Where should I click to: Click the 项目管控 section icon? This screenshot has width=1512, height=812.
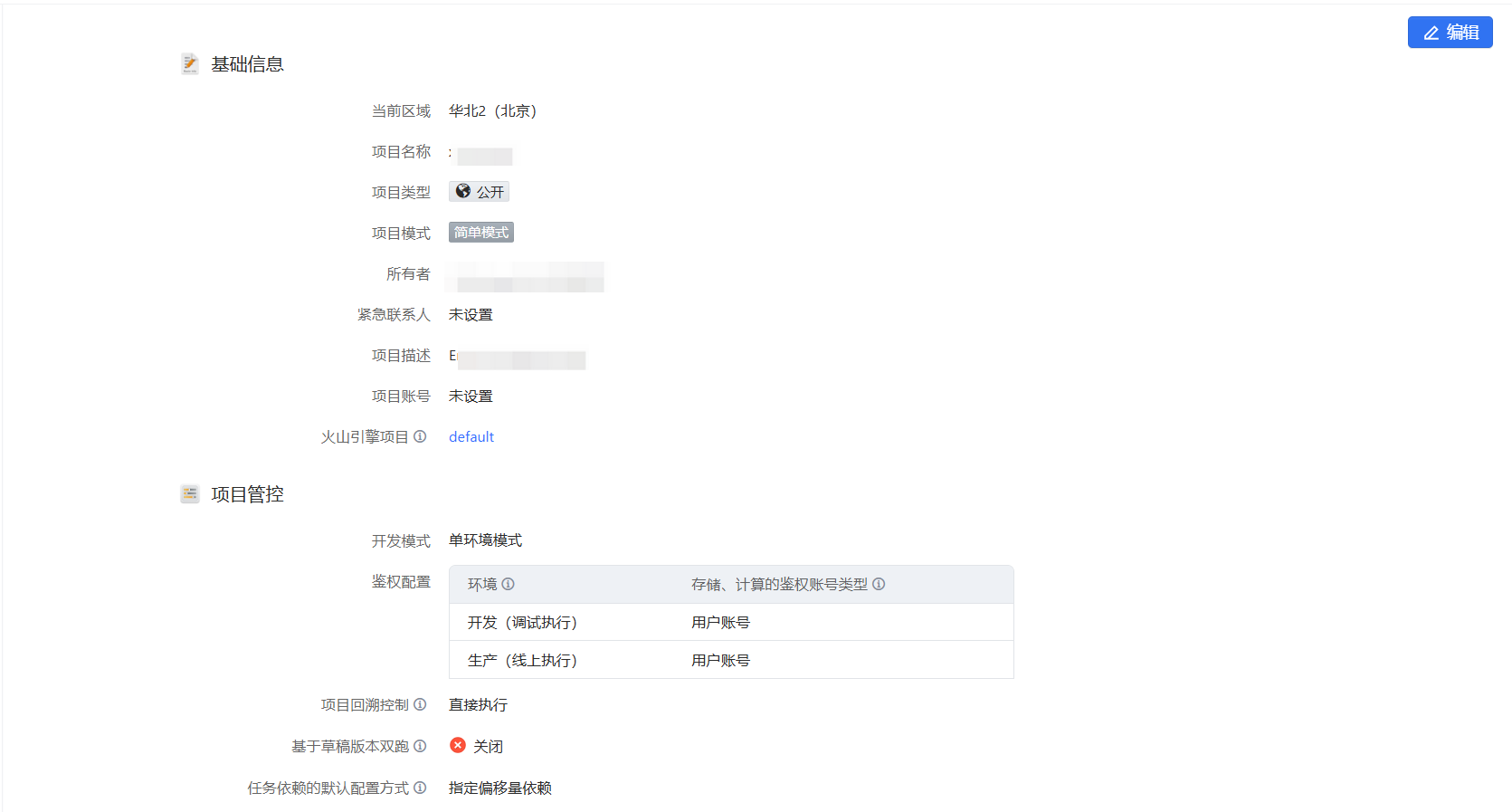click(190, 493)
